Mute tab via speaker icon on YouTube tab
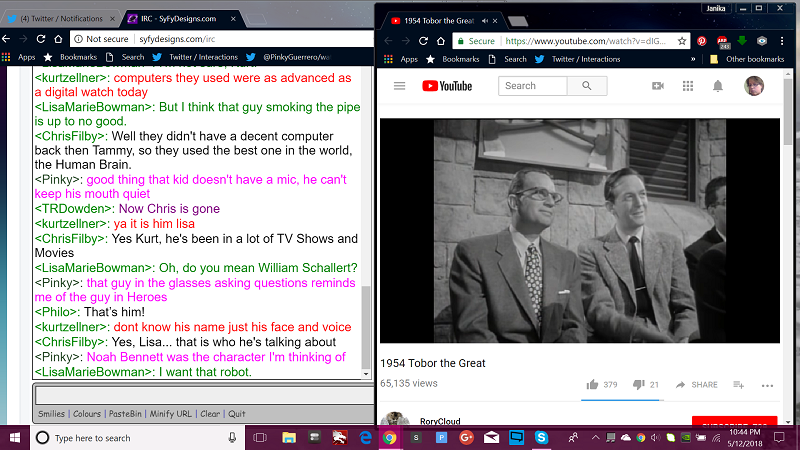Viewport: 800px width, 450px height. pos(485,21)
